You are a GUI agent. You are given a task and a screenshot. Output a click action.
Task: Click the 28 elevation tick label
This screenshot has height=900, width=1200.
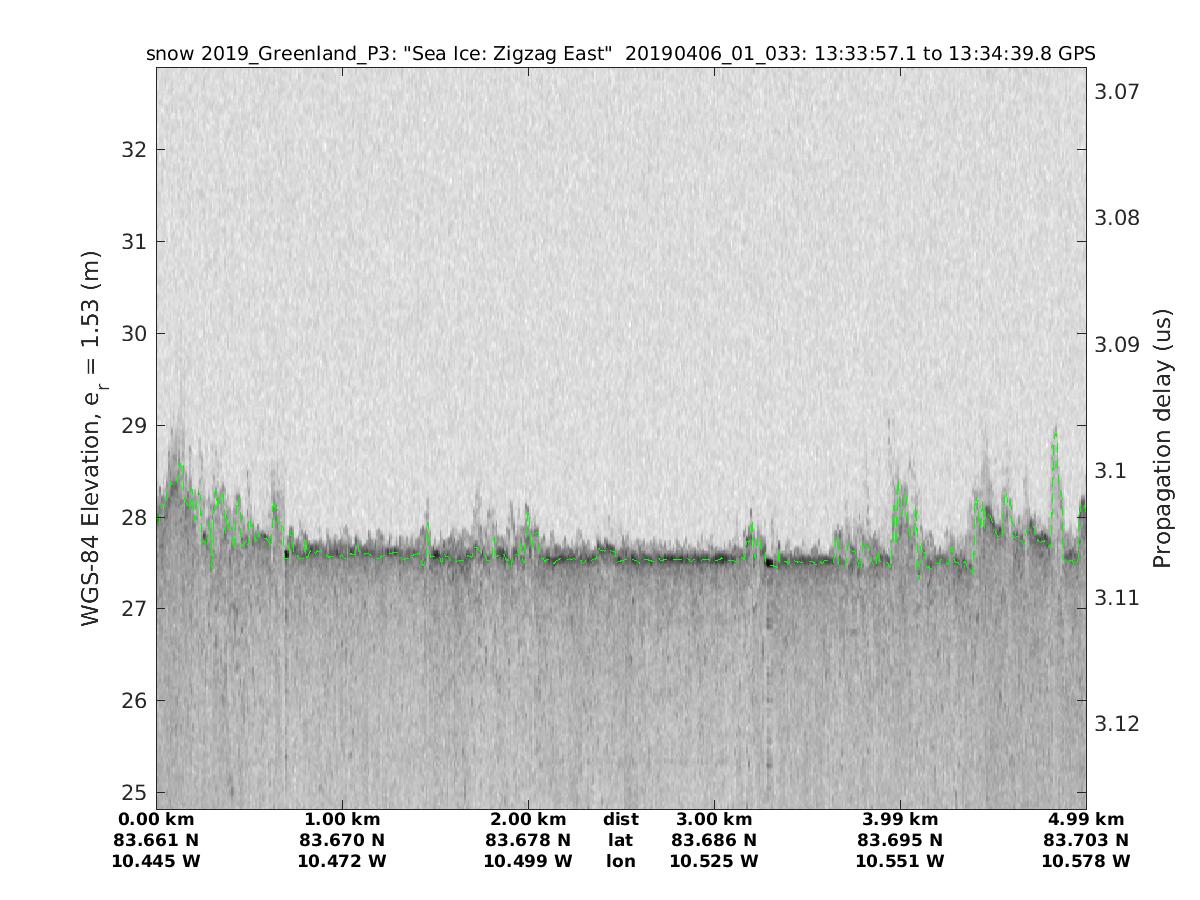[x=133, y=517]
